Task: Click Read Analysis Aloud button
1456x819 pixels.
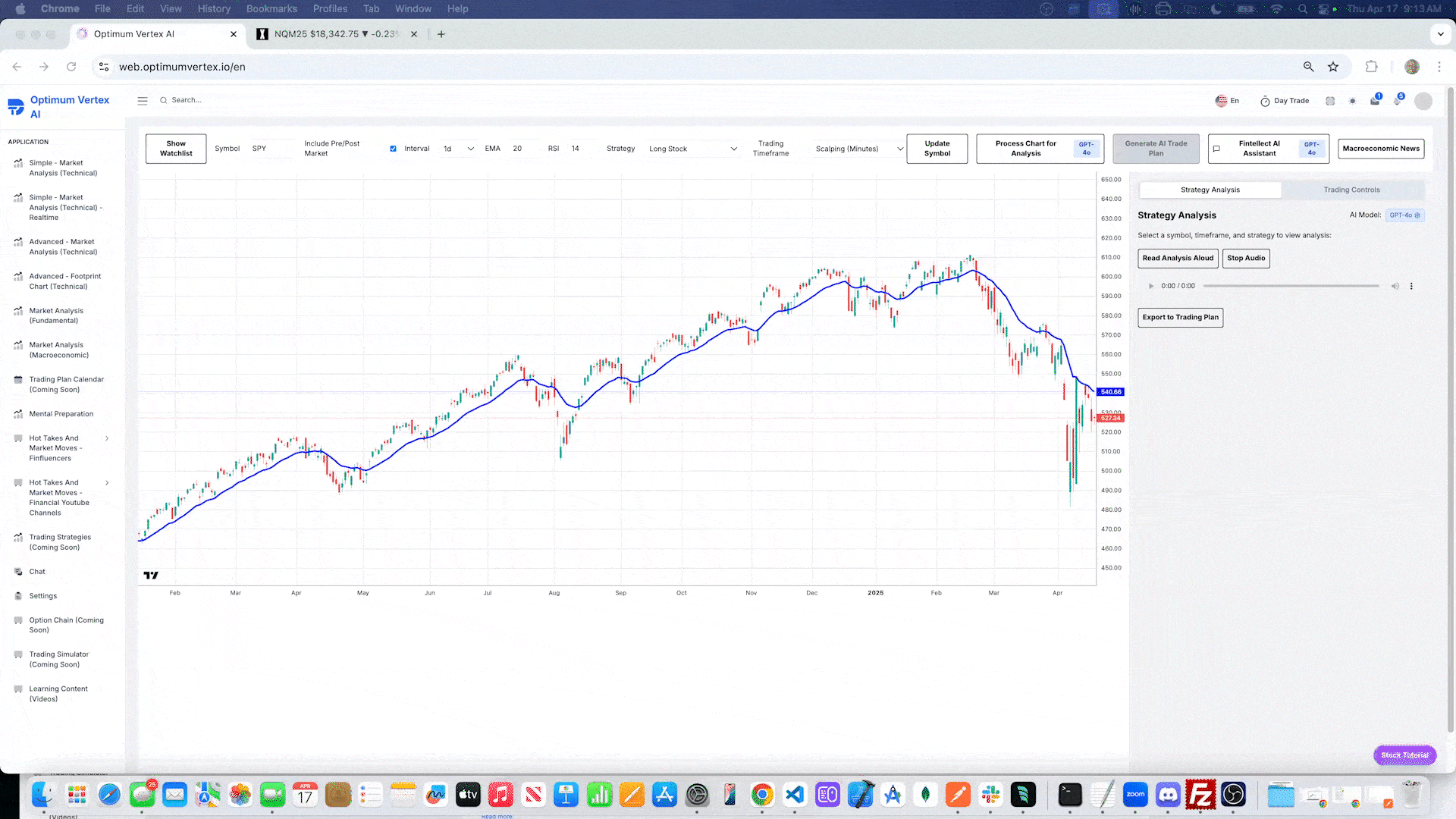Action: pos(1178,259)
